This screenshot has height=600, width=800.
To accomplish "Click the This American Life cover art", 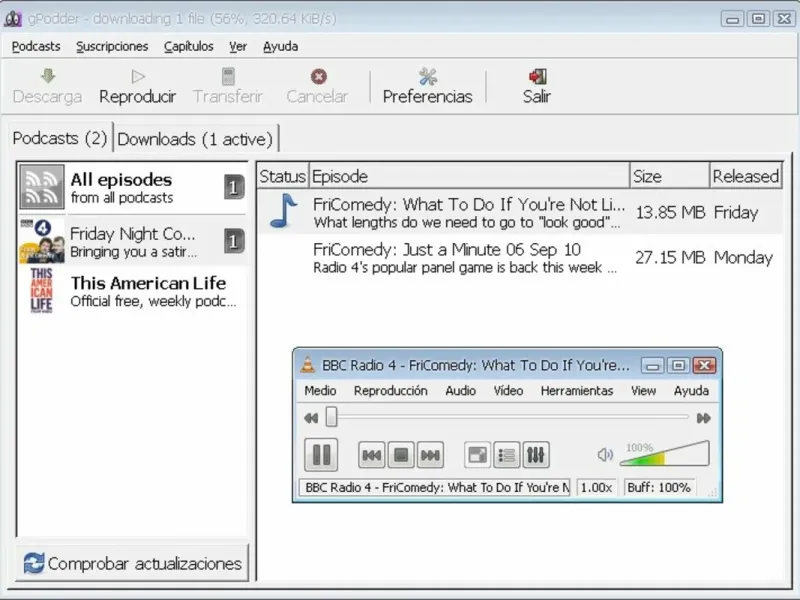I will 42,290.
